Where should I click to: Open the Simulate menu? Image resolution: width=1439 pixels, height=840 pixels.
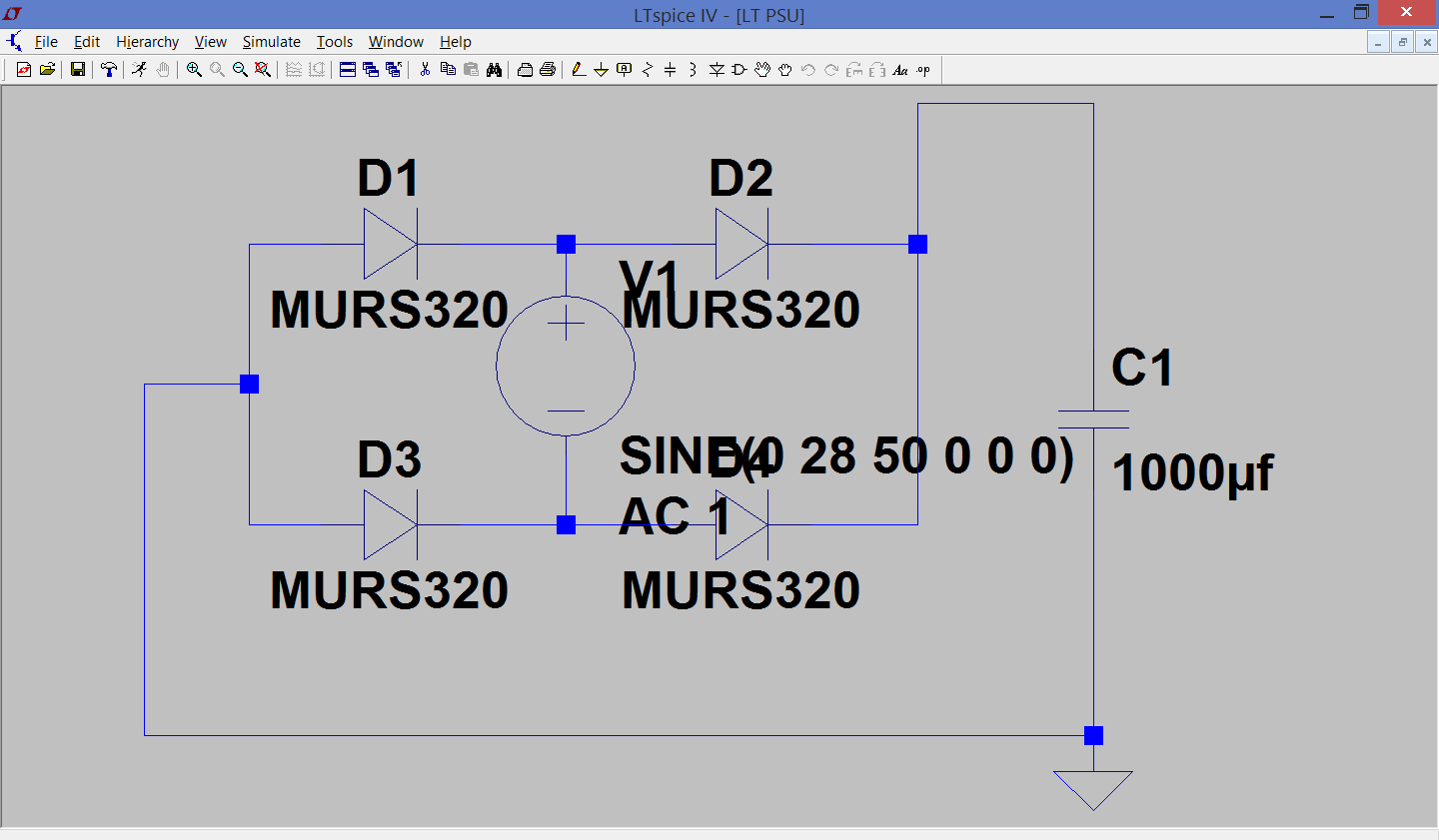(x=271, y=42)
